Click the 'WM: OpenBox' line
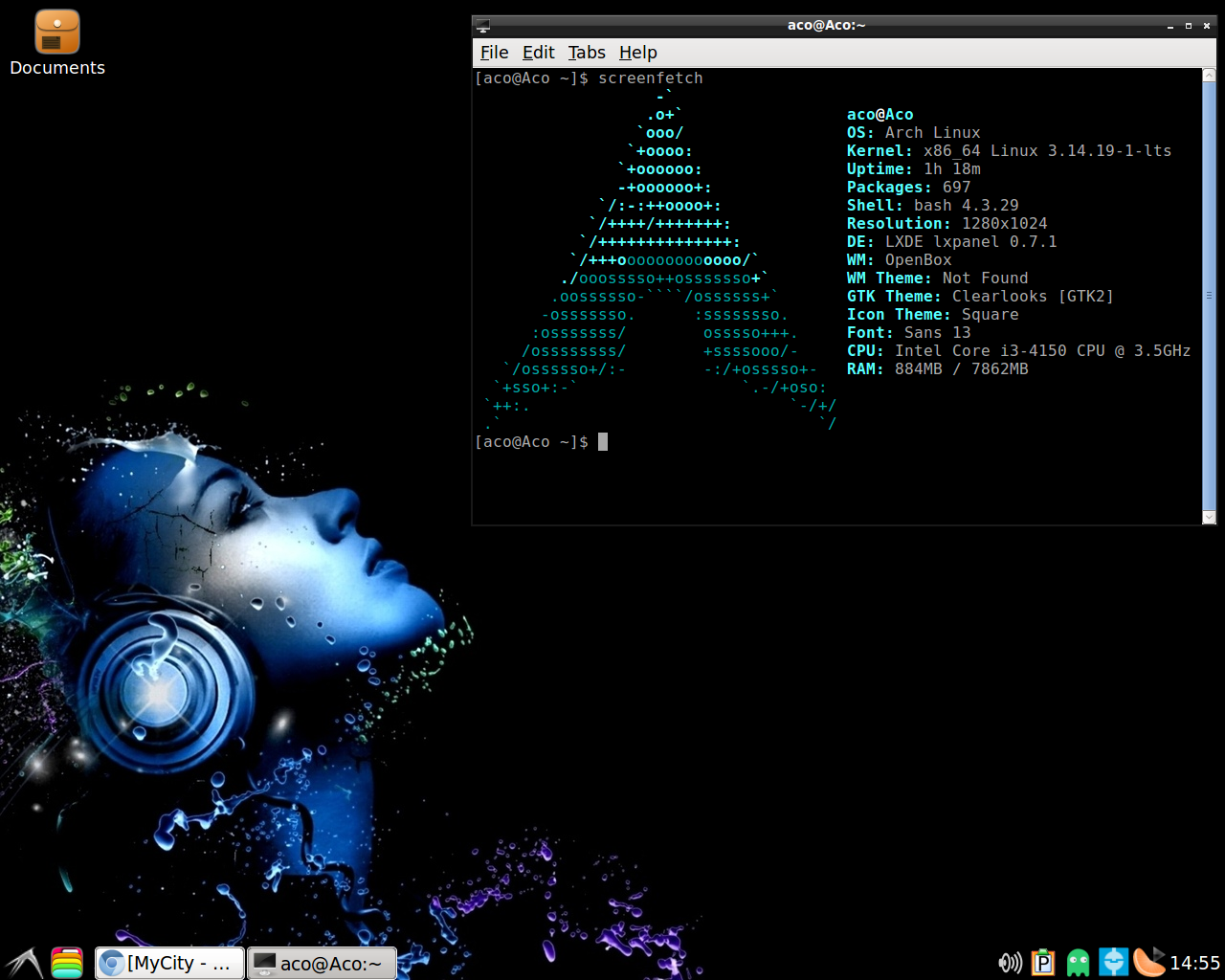 (900, 260)
